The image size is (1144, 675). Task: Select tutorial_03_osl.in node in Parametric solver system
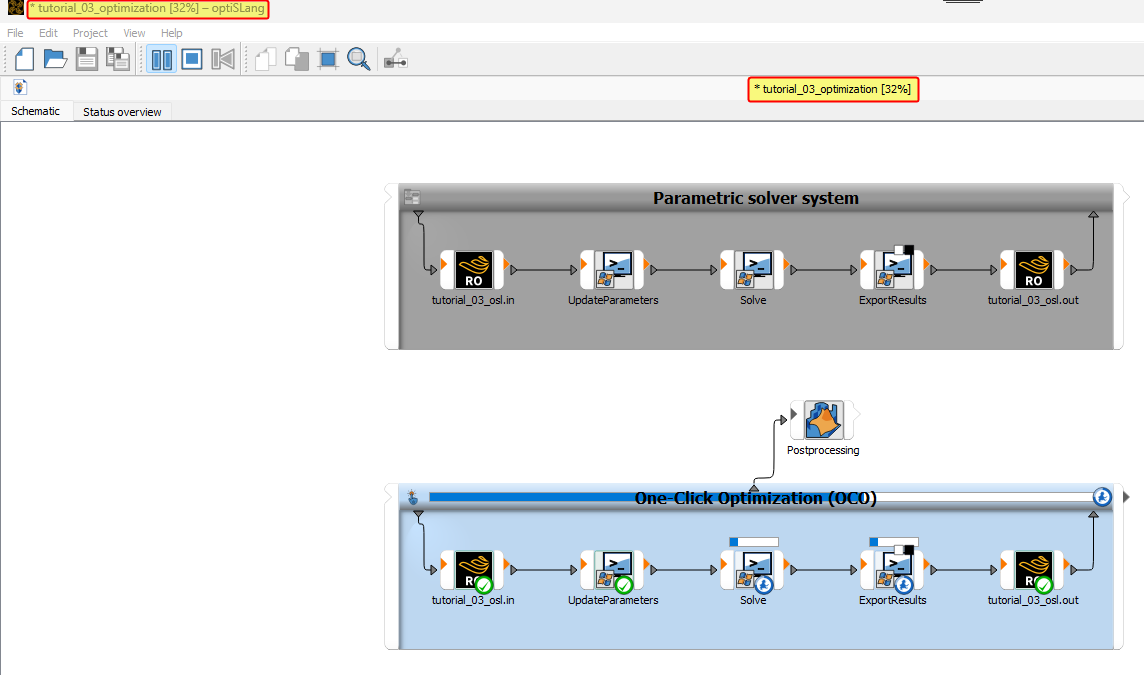[x=473, y=269]
